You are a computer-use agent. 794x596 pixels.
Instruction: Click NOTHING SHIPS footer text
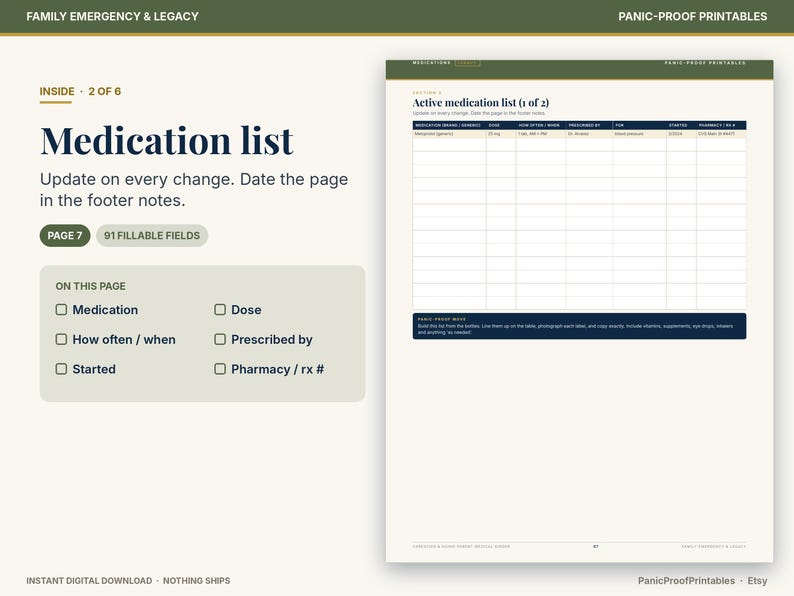196,581
